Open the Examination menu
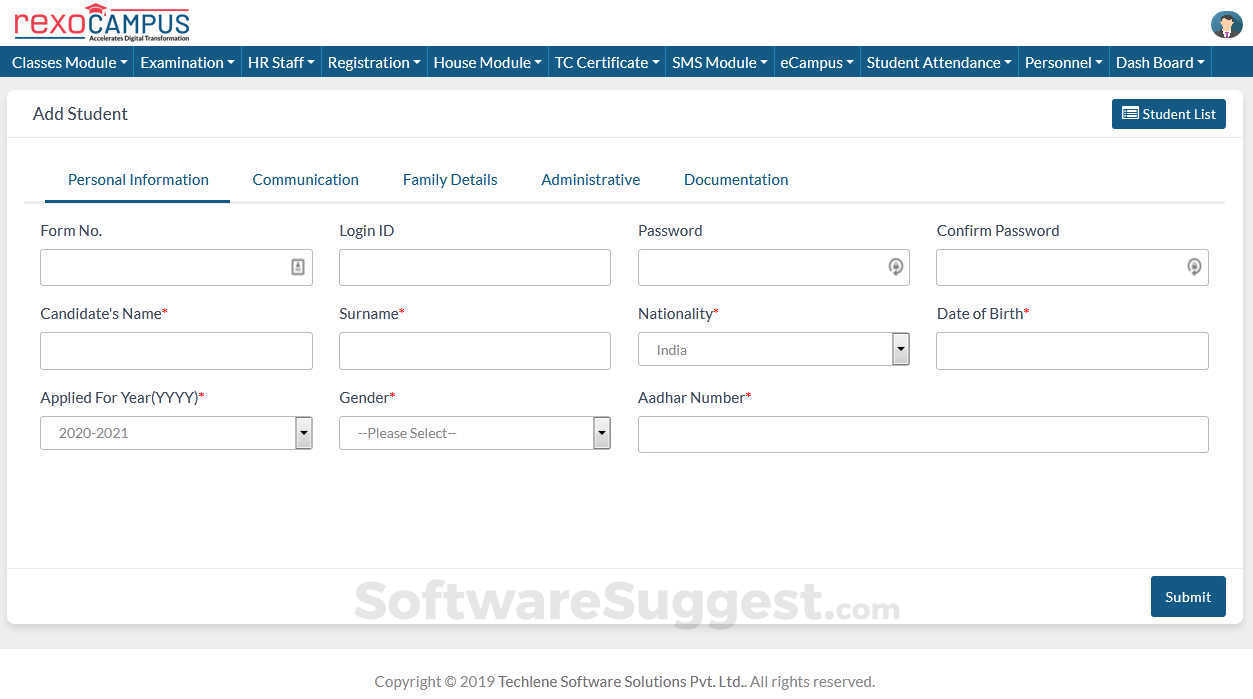The width and height of the screenshot is (1253, 699). point(187,62)
